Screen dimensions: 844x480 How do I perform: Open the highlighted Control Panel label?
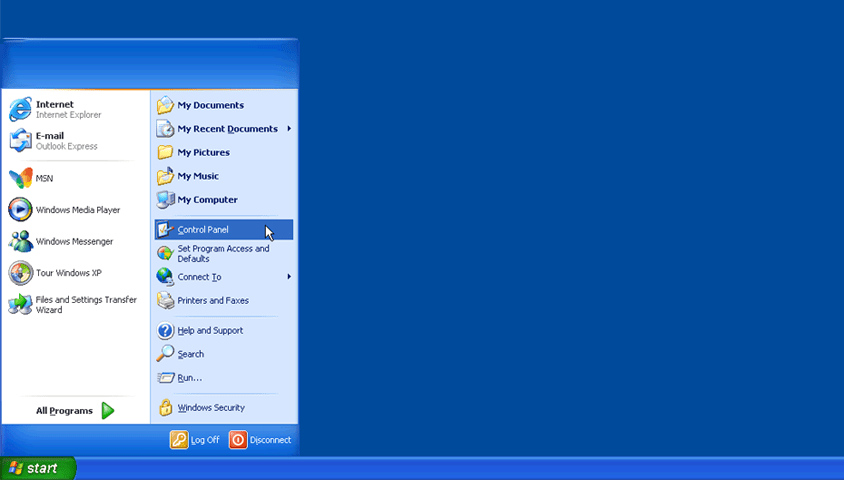pos(203,230)
